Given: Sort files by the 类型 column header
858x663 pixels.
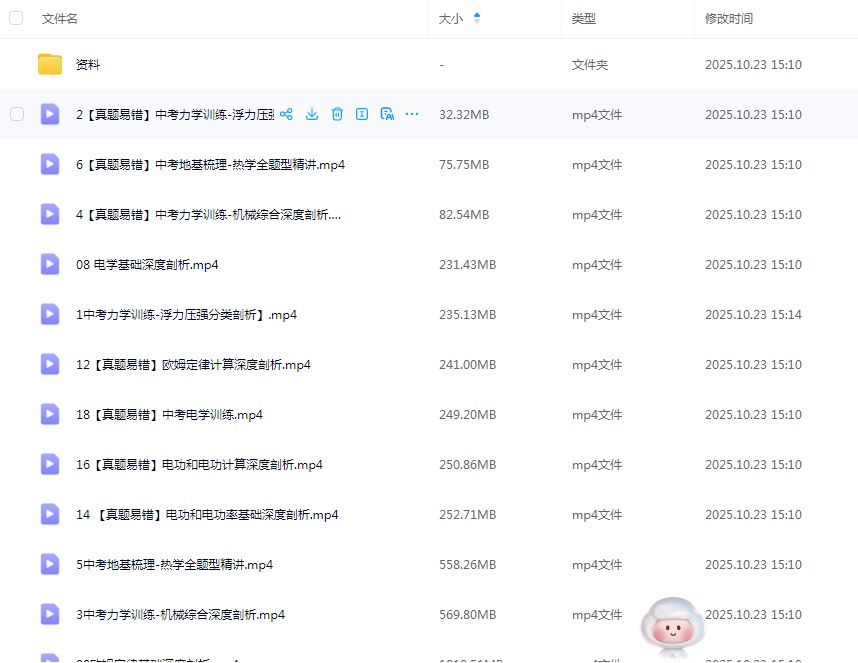Looking at the screenshot, I should tap(583, 18).
